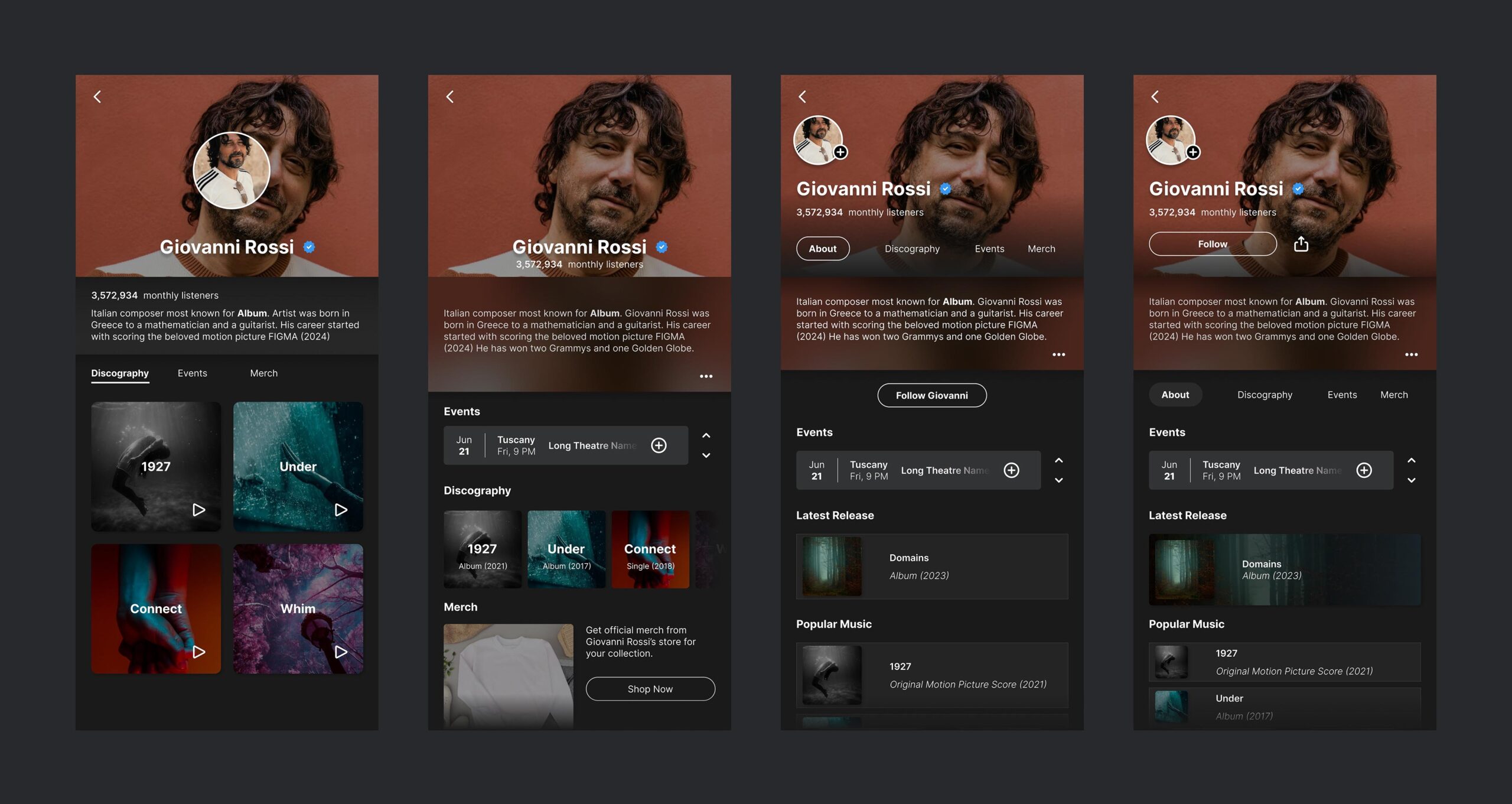
Task: Open three-dots menu under second screen bio
Action: [706, 376]
